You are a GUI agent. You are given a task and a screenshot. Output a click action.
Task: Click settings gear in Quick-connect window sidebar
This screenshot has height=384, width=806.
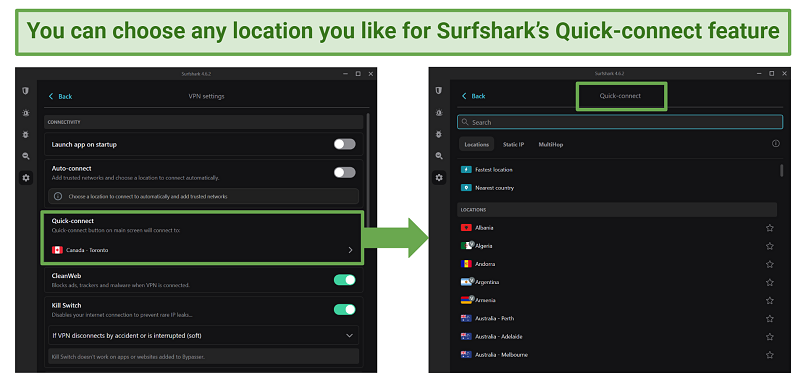(x=438, y=177)
